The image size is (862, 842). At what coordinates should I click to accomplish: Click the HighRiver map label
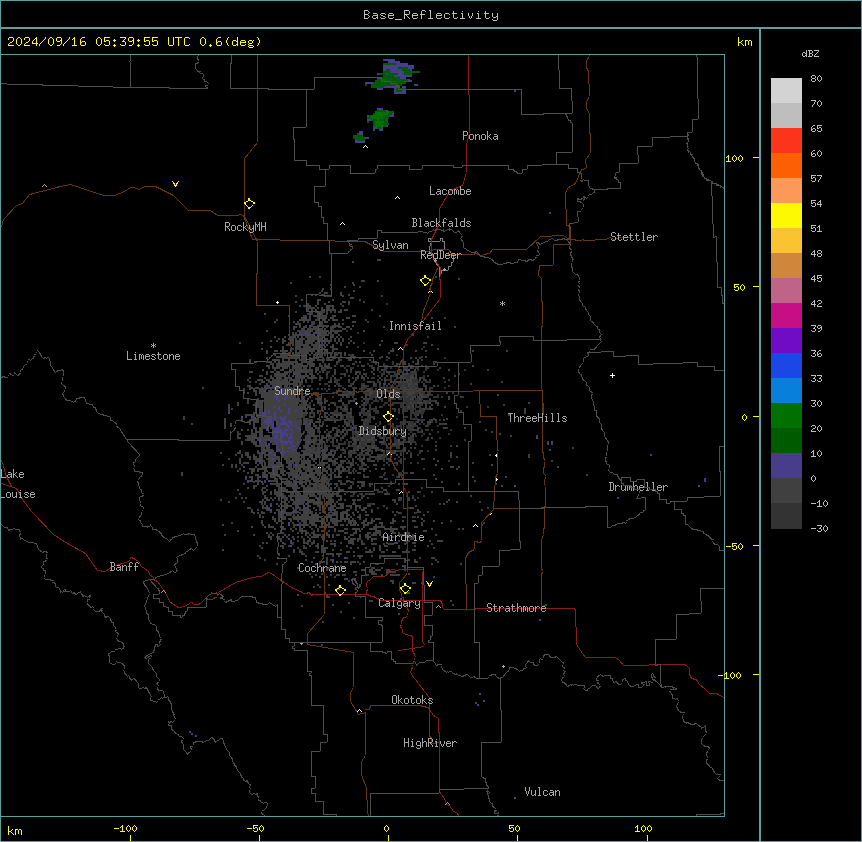430,743
